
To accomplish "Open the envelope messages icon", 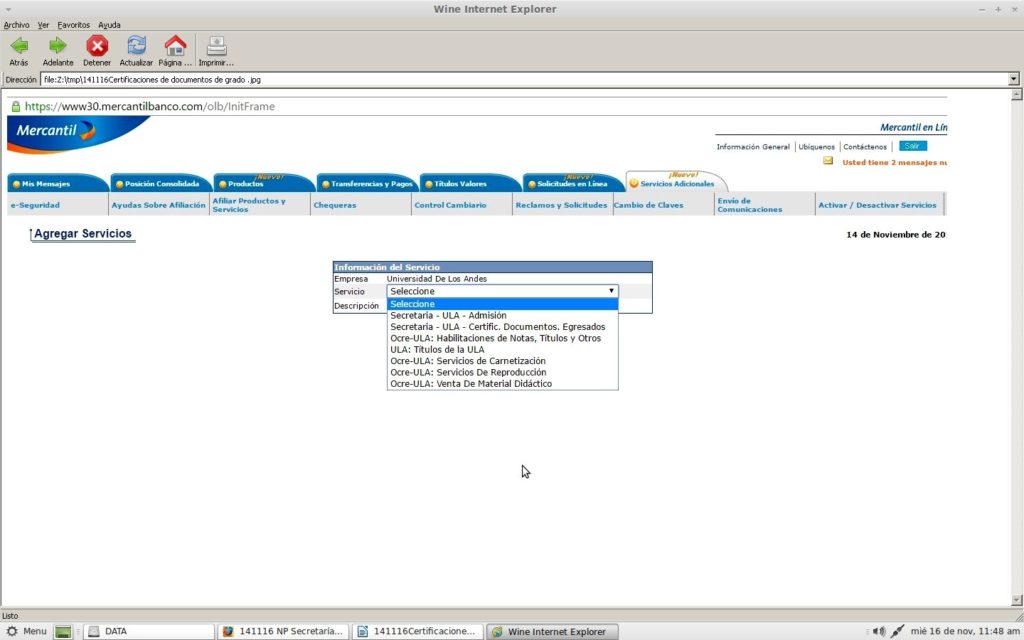I will click(827, 161).
